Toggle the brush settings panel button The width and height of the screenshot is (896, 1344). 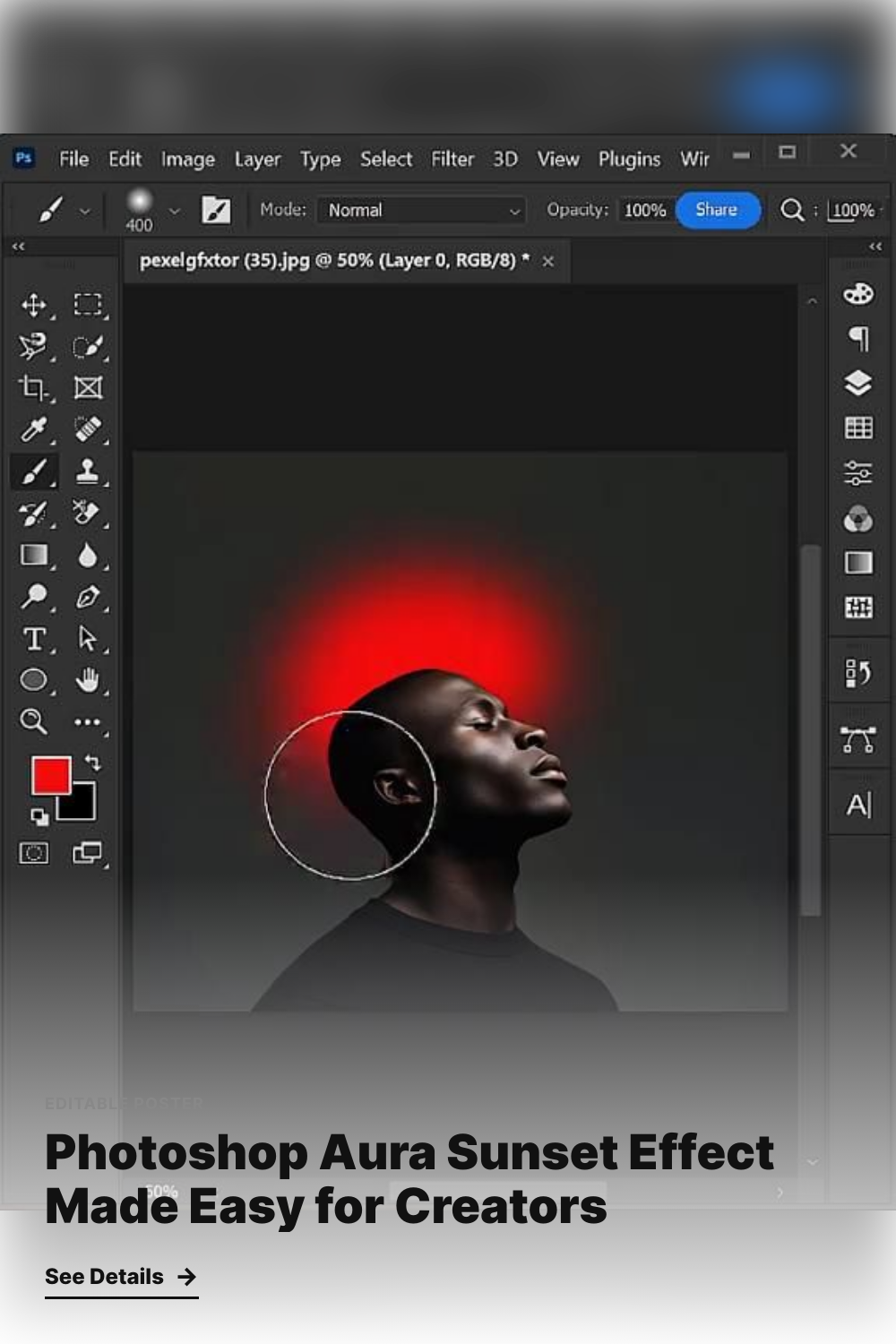pos(216,211)
